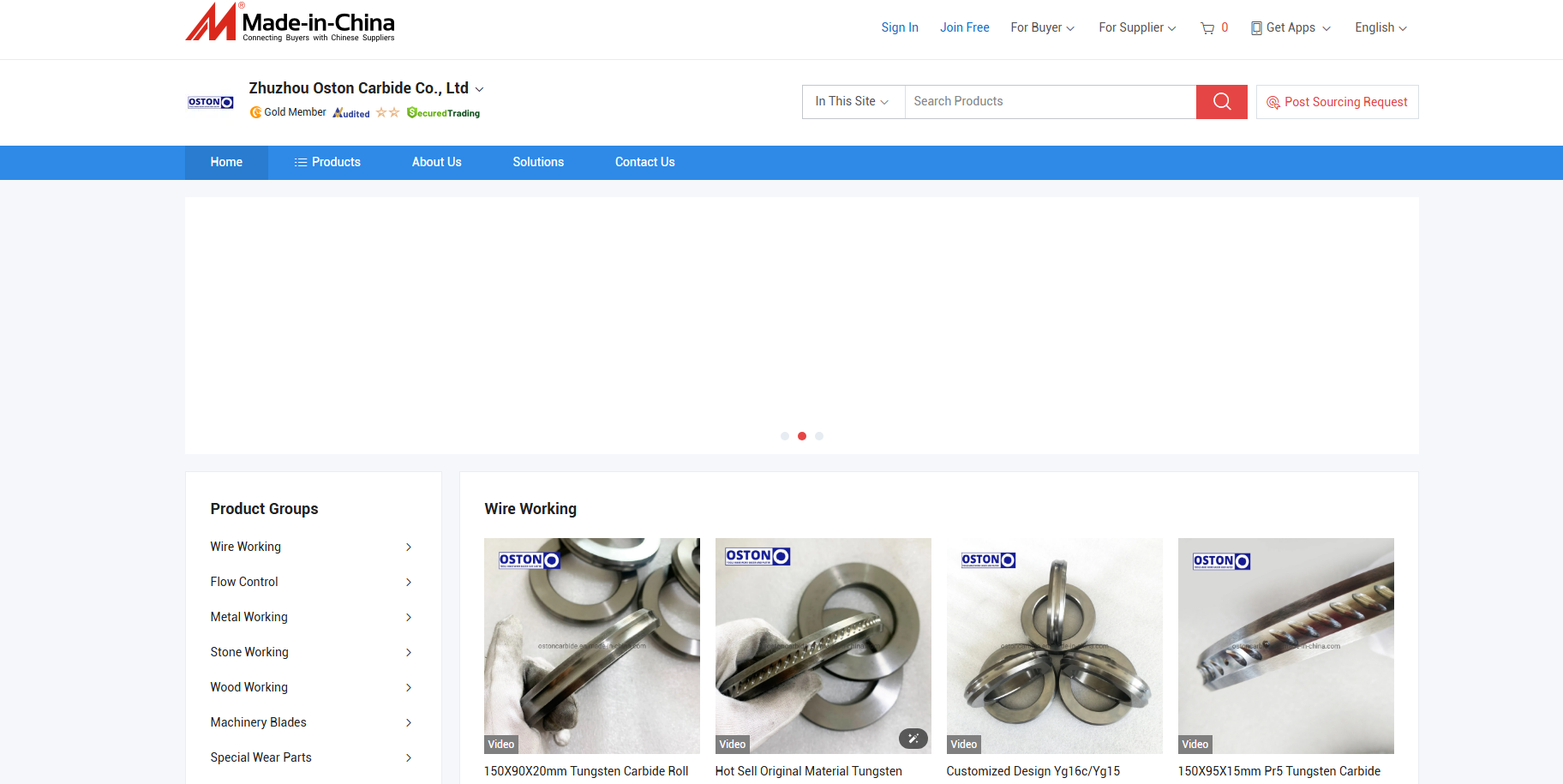
Task: Select the first carousel slide dot
Action: tap(785, 436)
